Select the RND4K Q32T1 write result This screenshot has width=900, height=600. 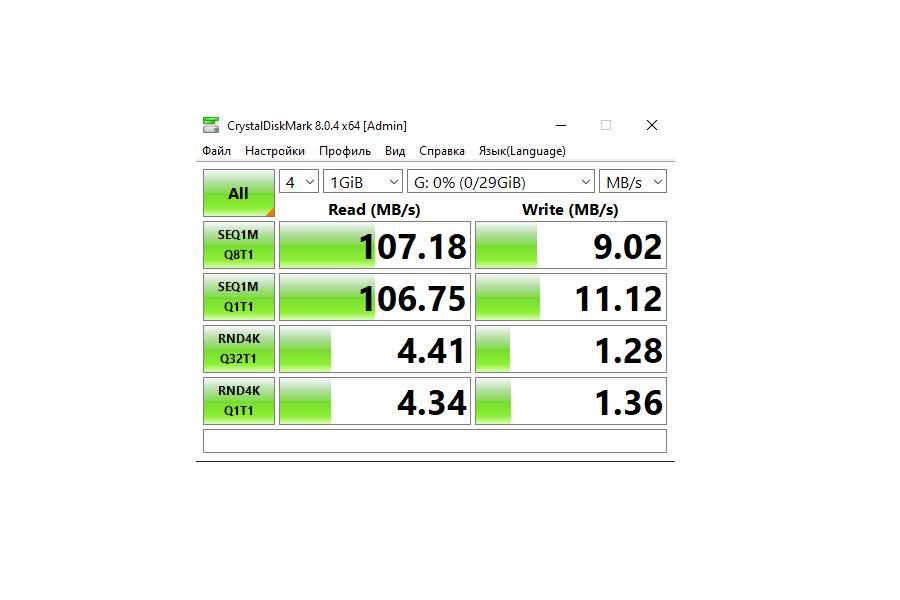click(570, 348)
